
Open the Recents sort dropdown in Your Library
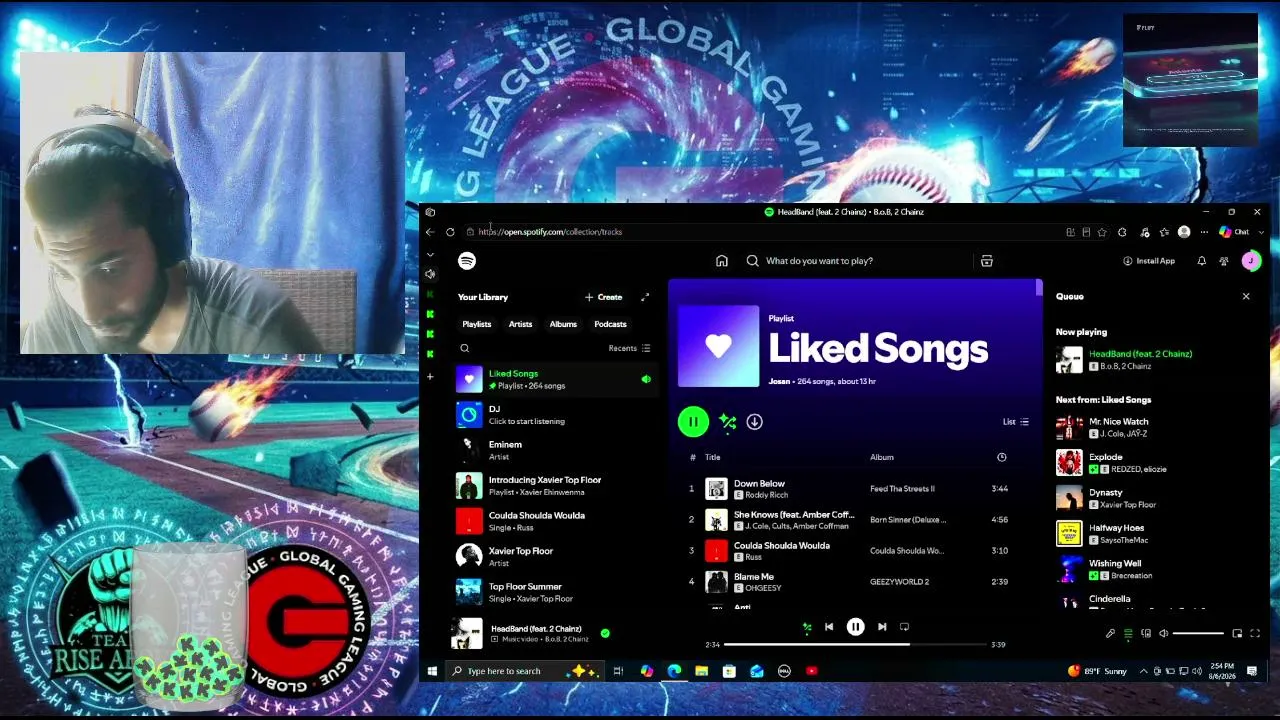[x=629, y=348]
